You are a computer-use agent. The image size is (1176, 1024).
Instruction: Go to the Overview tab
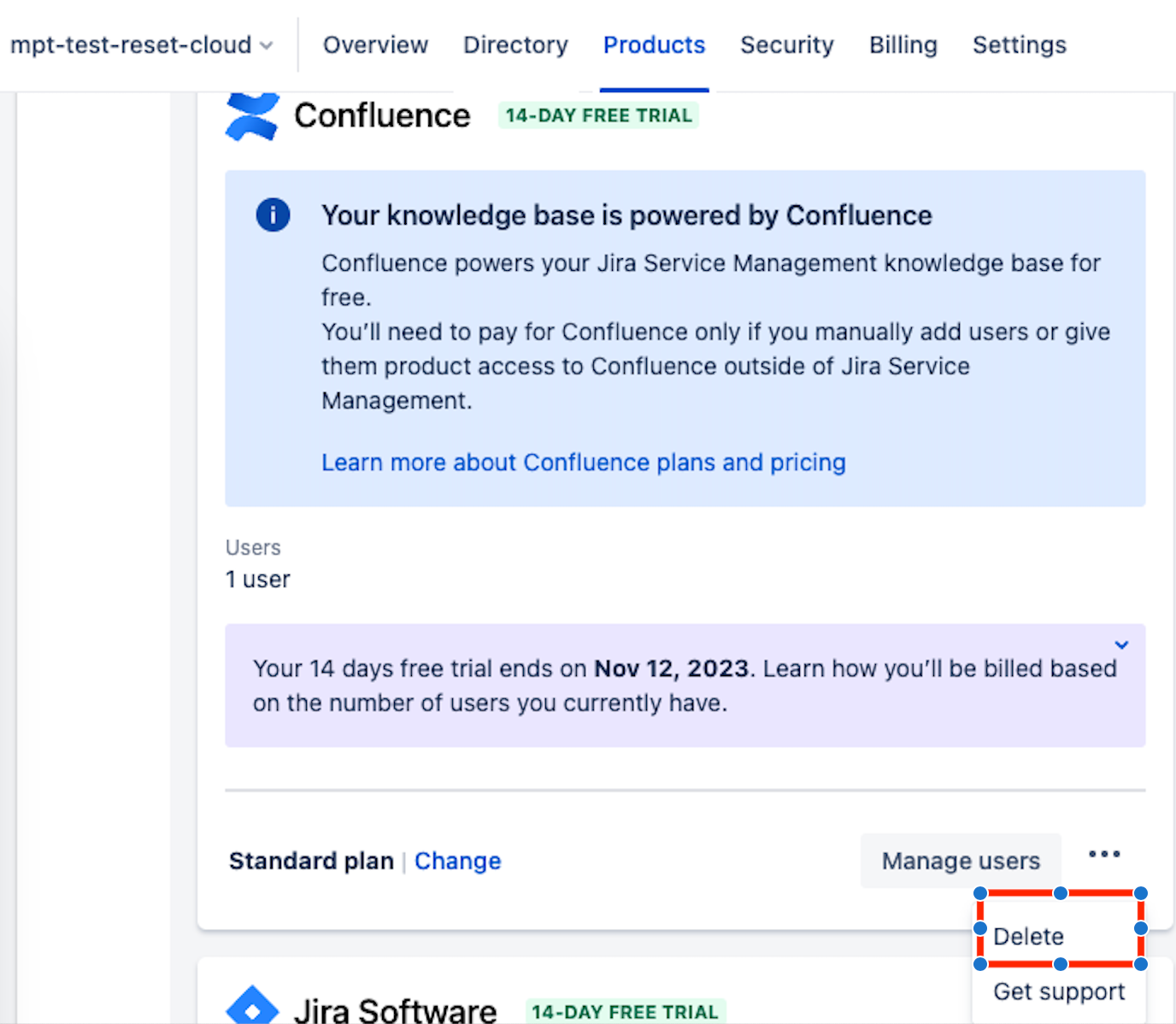[375, 44]
